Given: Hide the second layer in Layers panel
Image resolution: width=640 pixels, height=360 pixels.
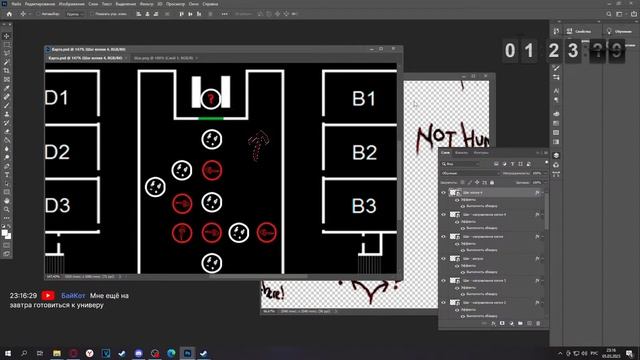Looking at the screenshot, I should pyautogui.click(x=444, y=214).
